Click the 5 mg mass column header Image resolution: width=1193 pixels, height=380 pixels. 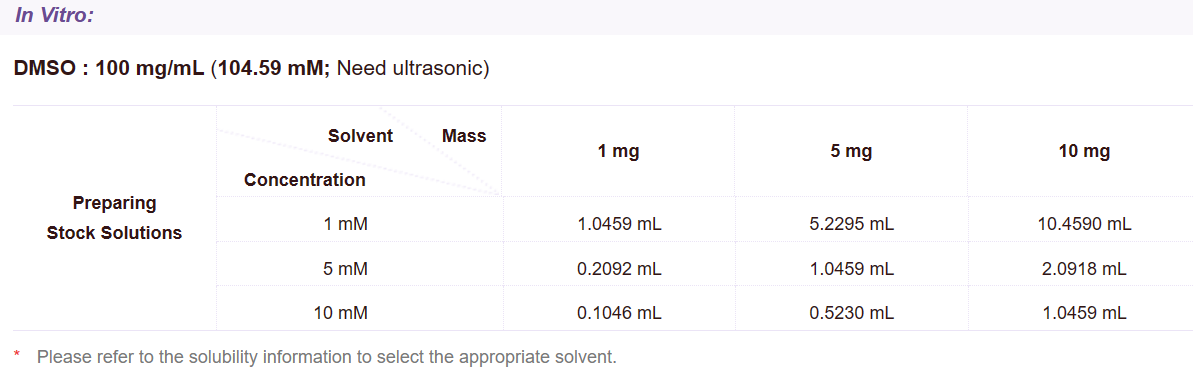point(851,152)
